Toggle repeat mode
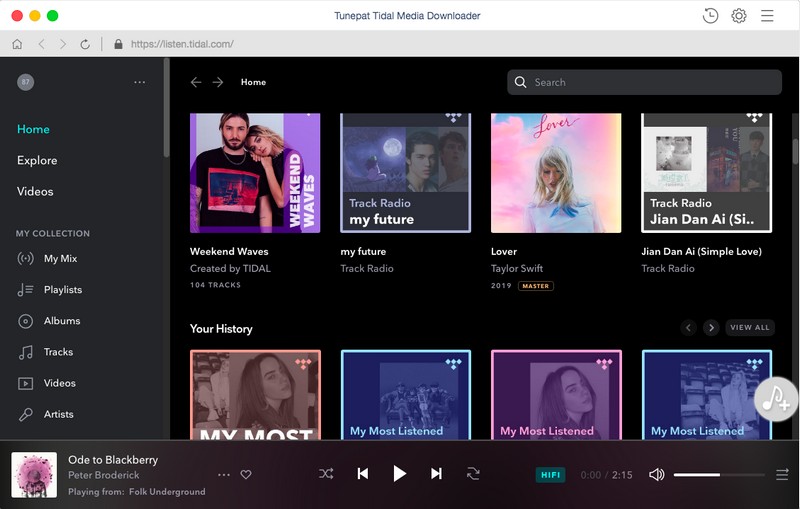Image resolution: width=800 pixels, height=509 pixels. pos(473,474)
